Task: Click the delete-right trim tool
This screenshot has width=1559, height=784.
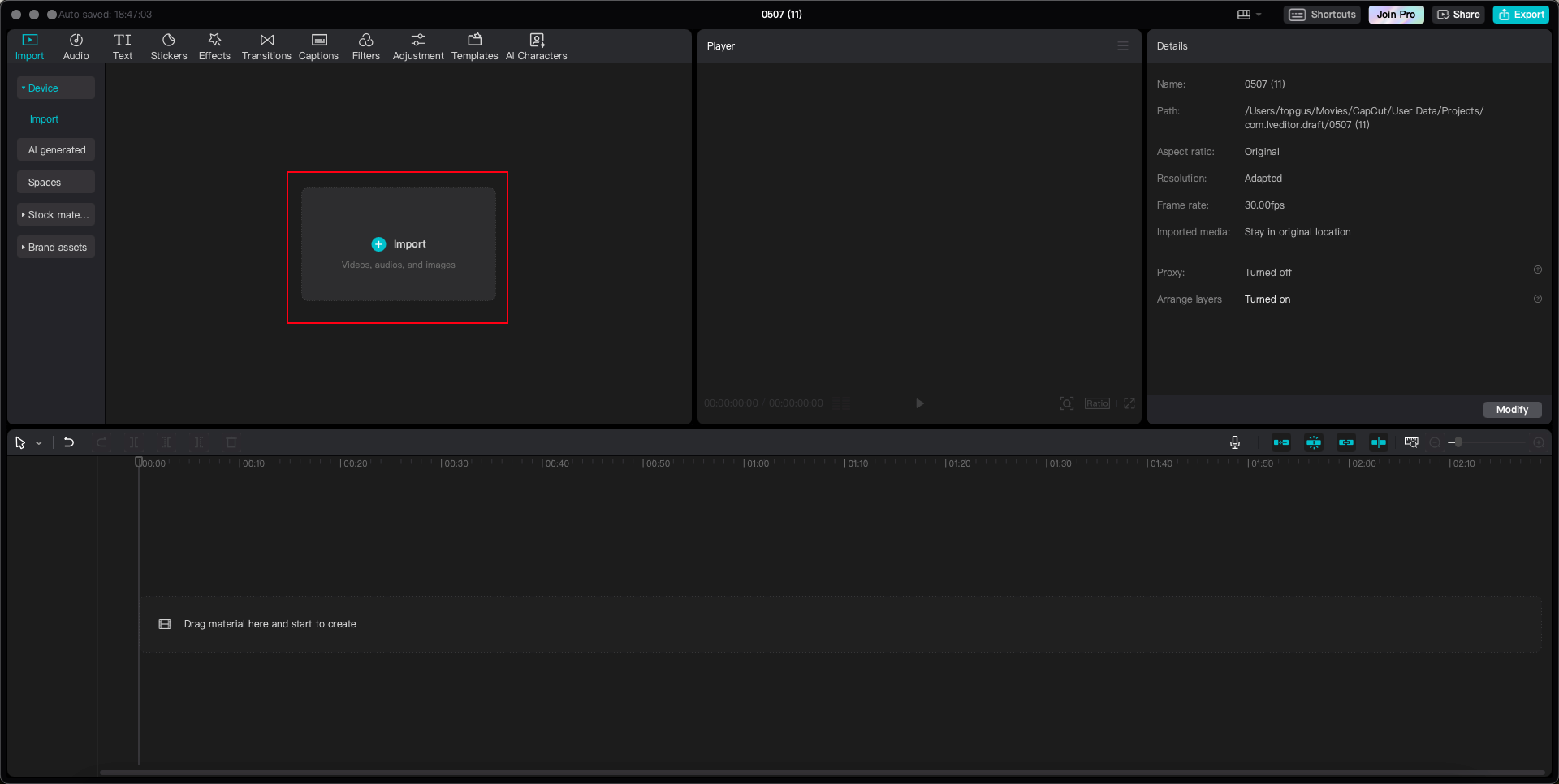Action: pyautogui.click(x=199, y=442)
